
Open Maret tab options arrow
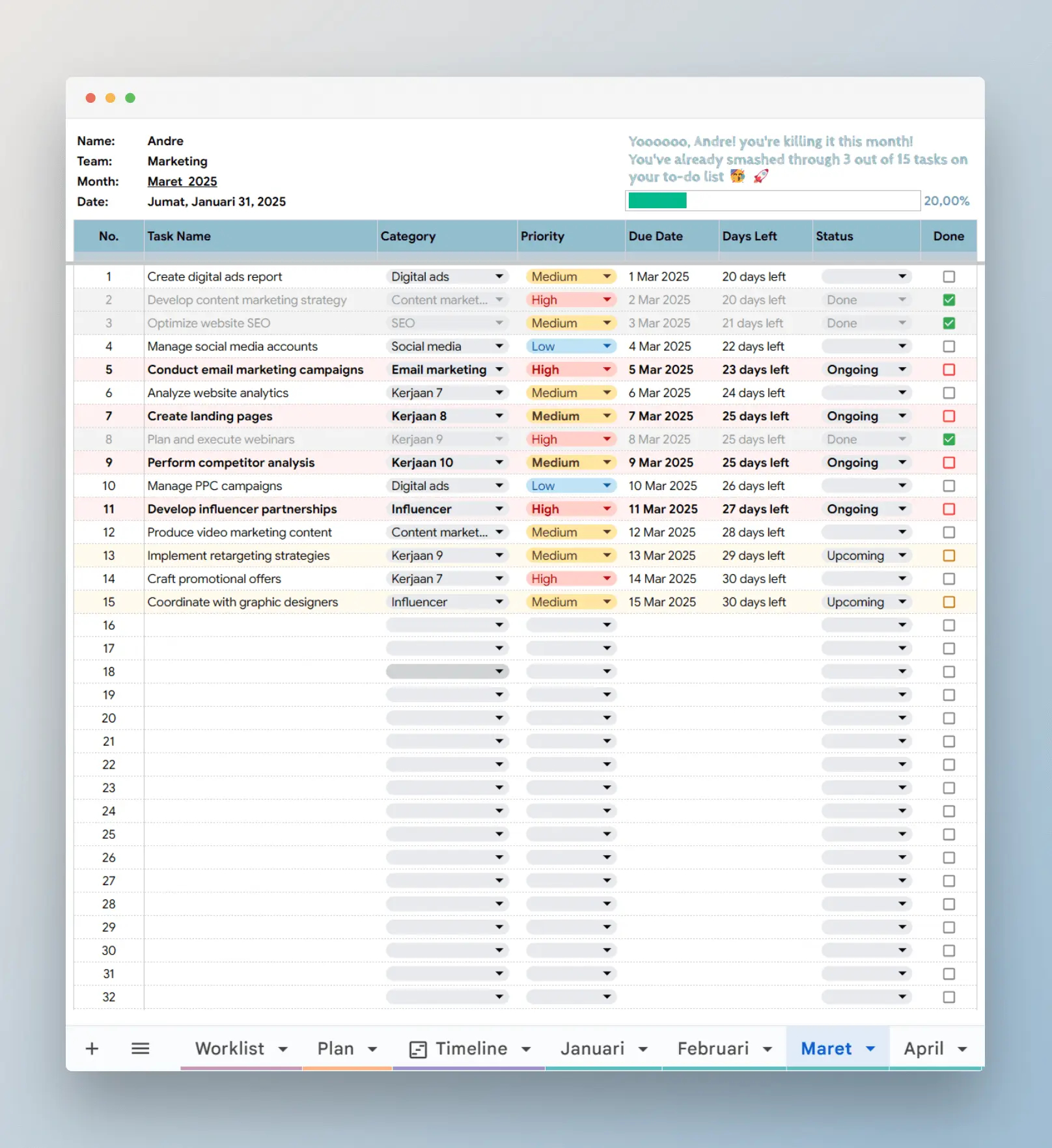coord(870,1049)
